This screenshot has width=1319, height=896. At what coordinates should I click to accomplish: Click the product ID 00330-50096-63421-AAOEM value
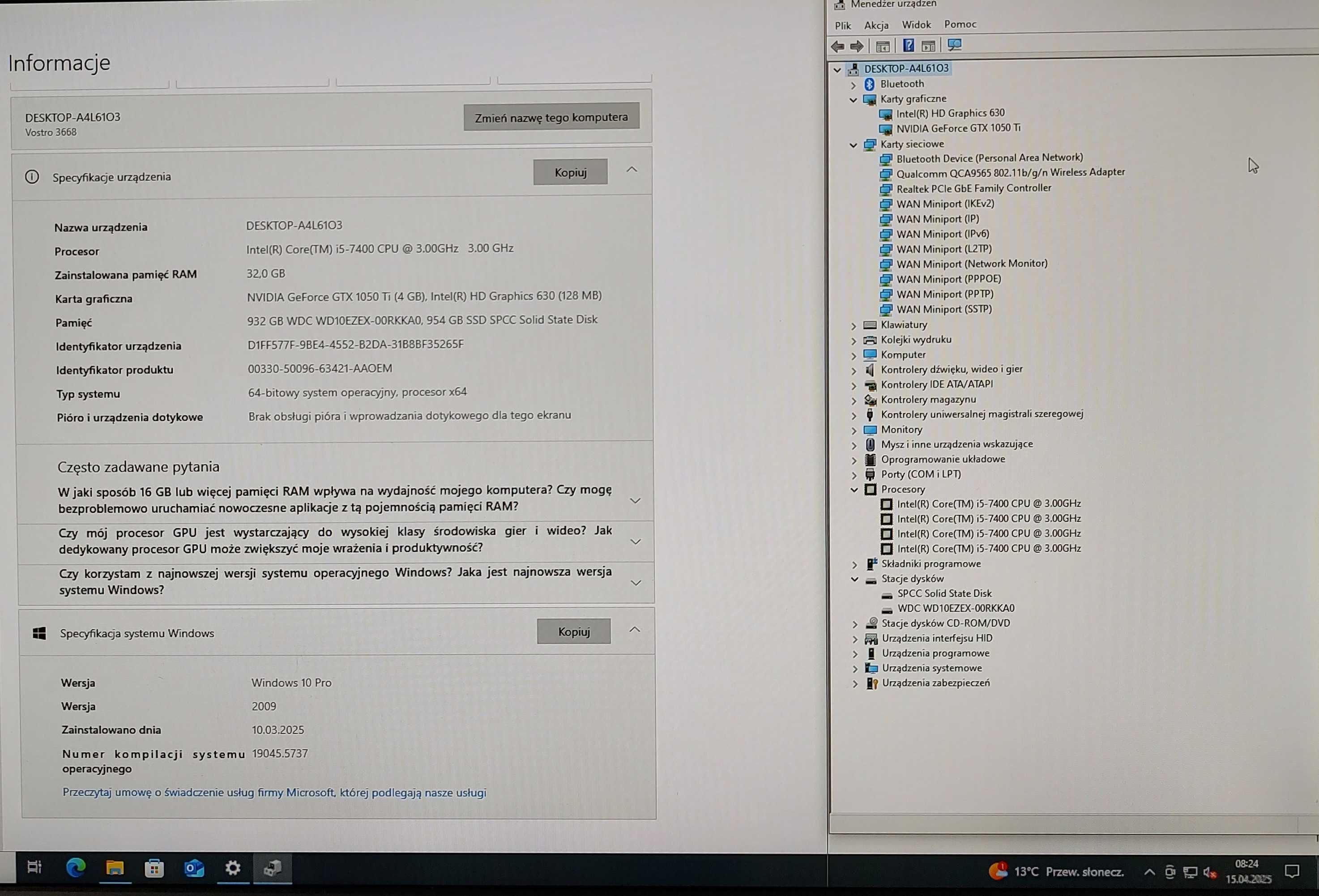click(320, 369)
